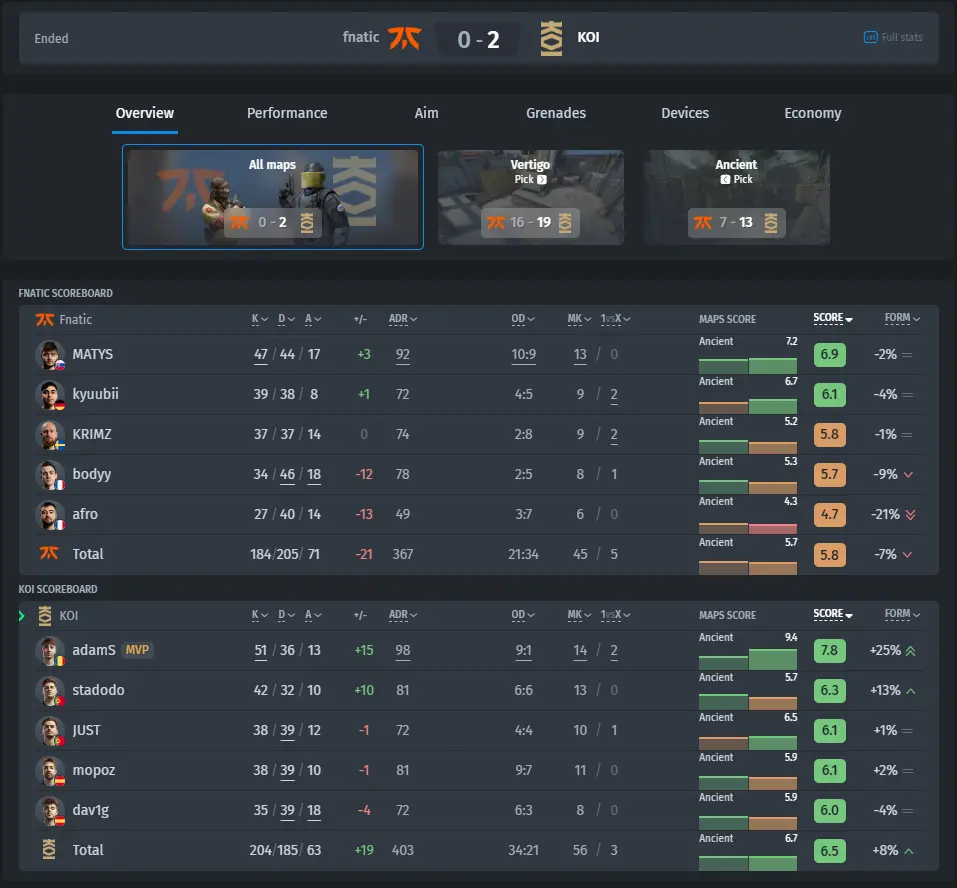Sort the Fnatic scoreboard by ADR
957x888 pixels.
coord(403,319)
